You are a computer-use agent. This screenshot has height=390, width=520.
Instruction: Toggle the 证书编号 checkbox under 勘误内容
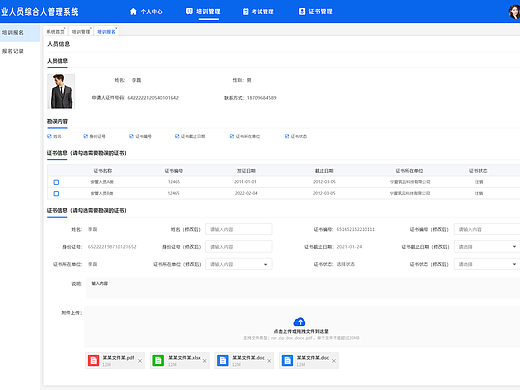131,136
